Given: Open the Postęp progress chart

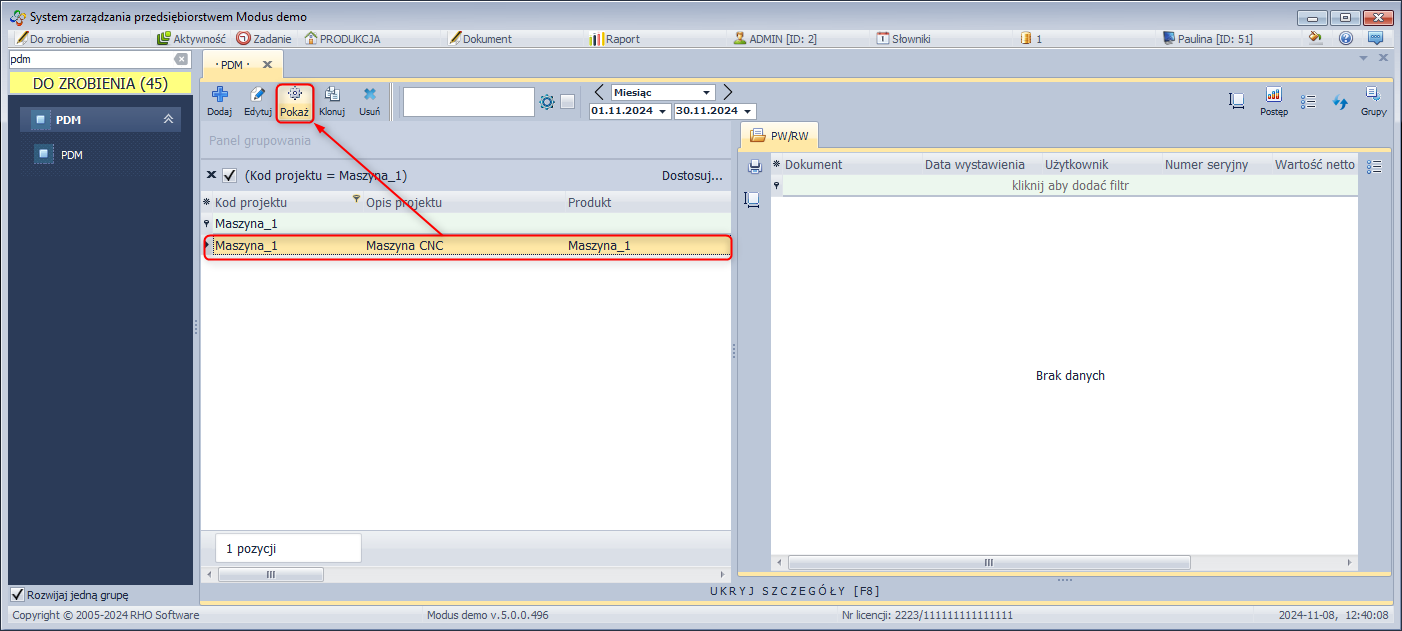Looking at the screenshot, I should (x=1274, y=96).
